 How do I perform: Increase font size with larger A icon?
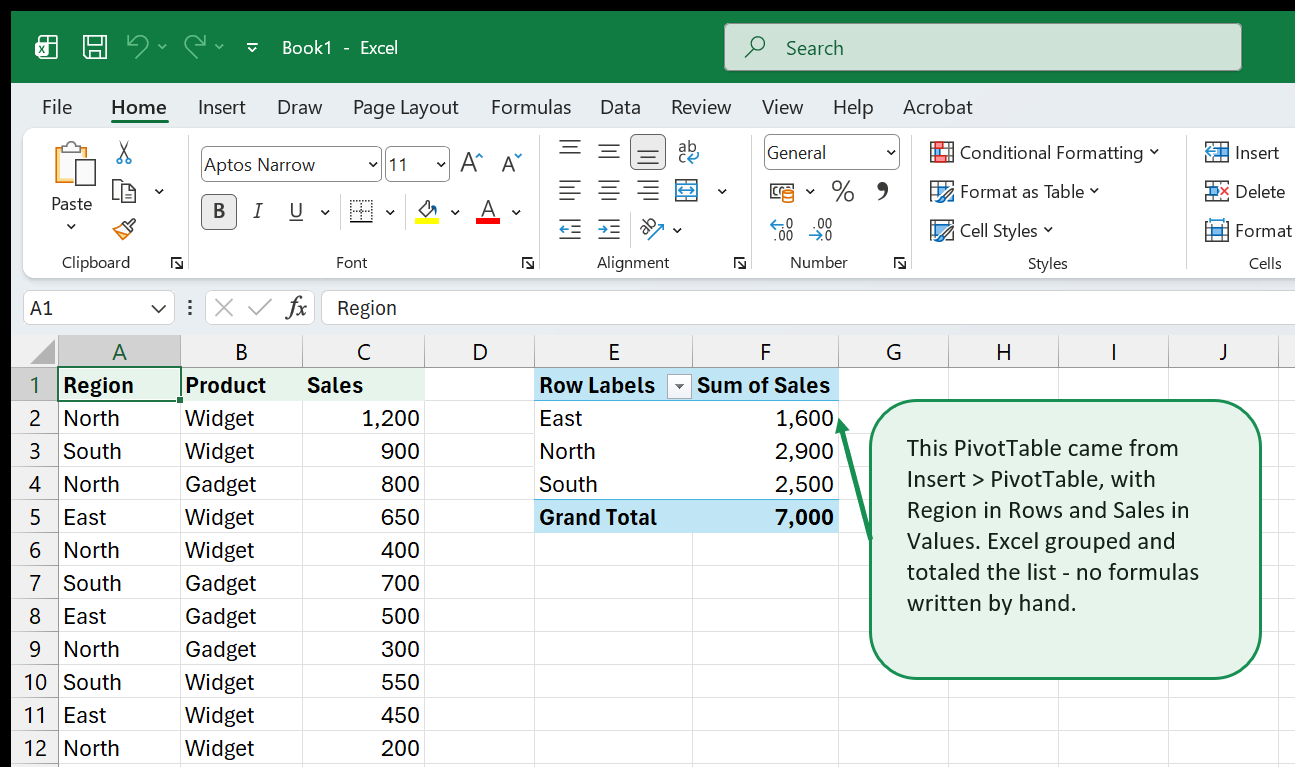[x=472, y=164]
